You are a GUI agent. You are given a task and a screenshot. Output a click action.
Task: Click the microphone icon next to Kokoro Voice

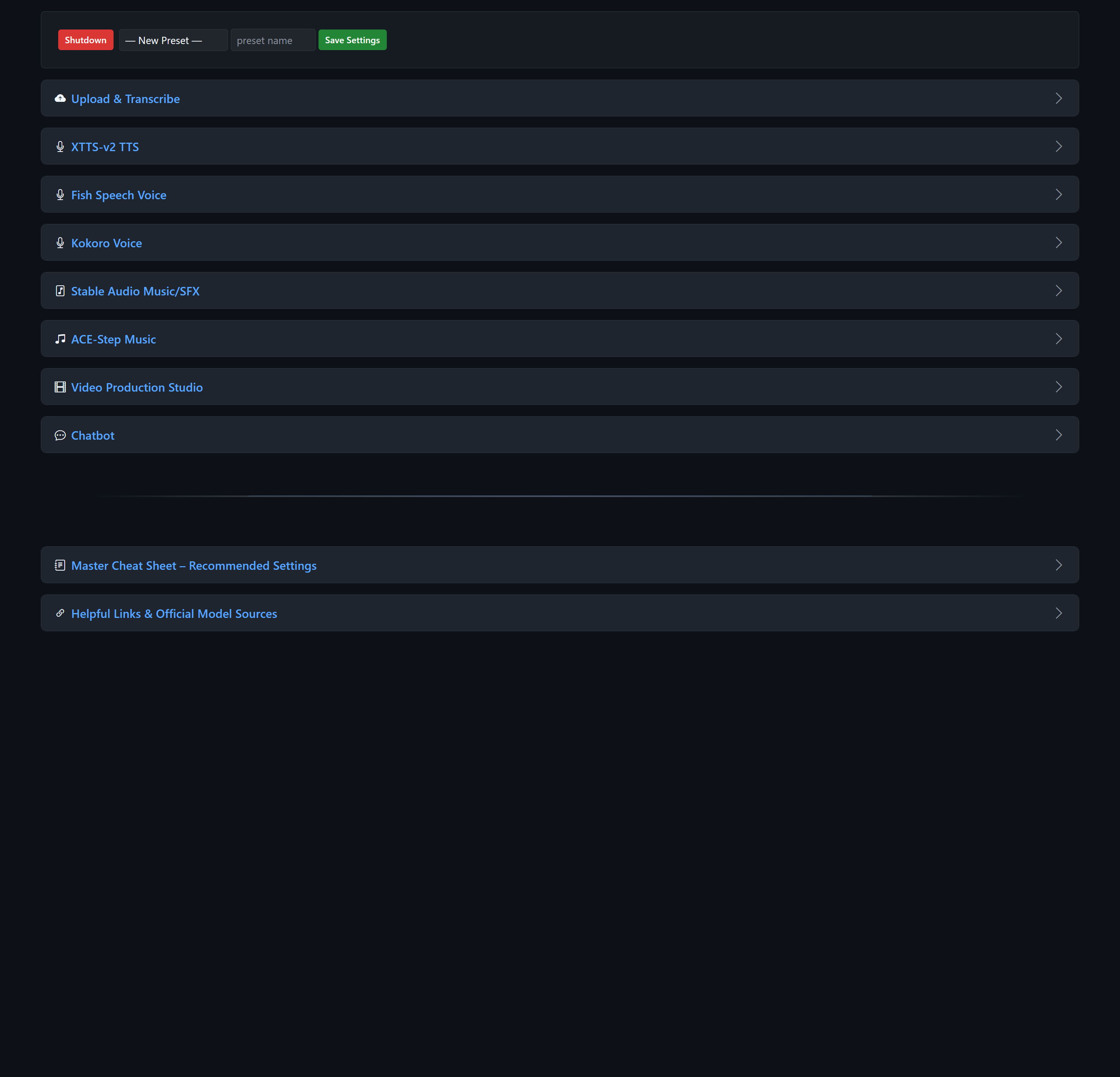click(60, 243)
